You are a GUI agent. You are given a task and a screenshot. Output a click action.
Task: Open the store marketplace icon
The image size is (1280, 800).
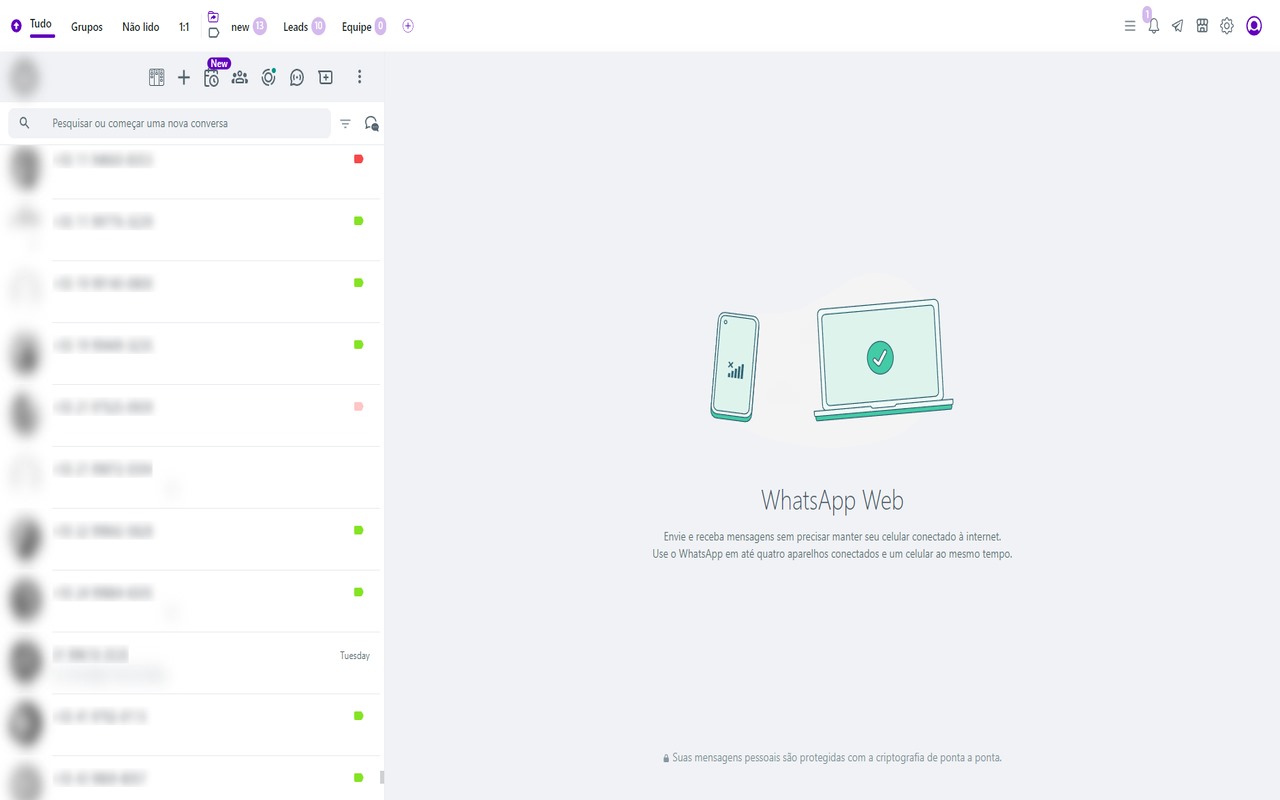point(1202,26)
